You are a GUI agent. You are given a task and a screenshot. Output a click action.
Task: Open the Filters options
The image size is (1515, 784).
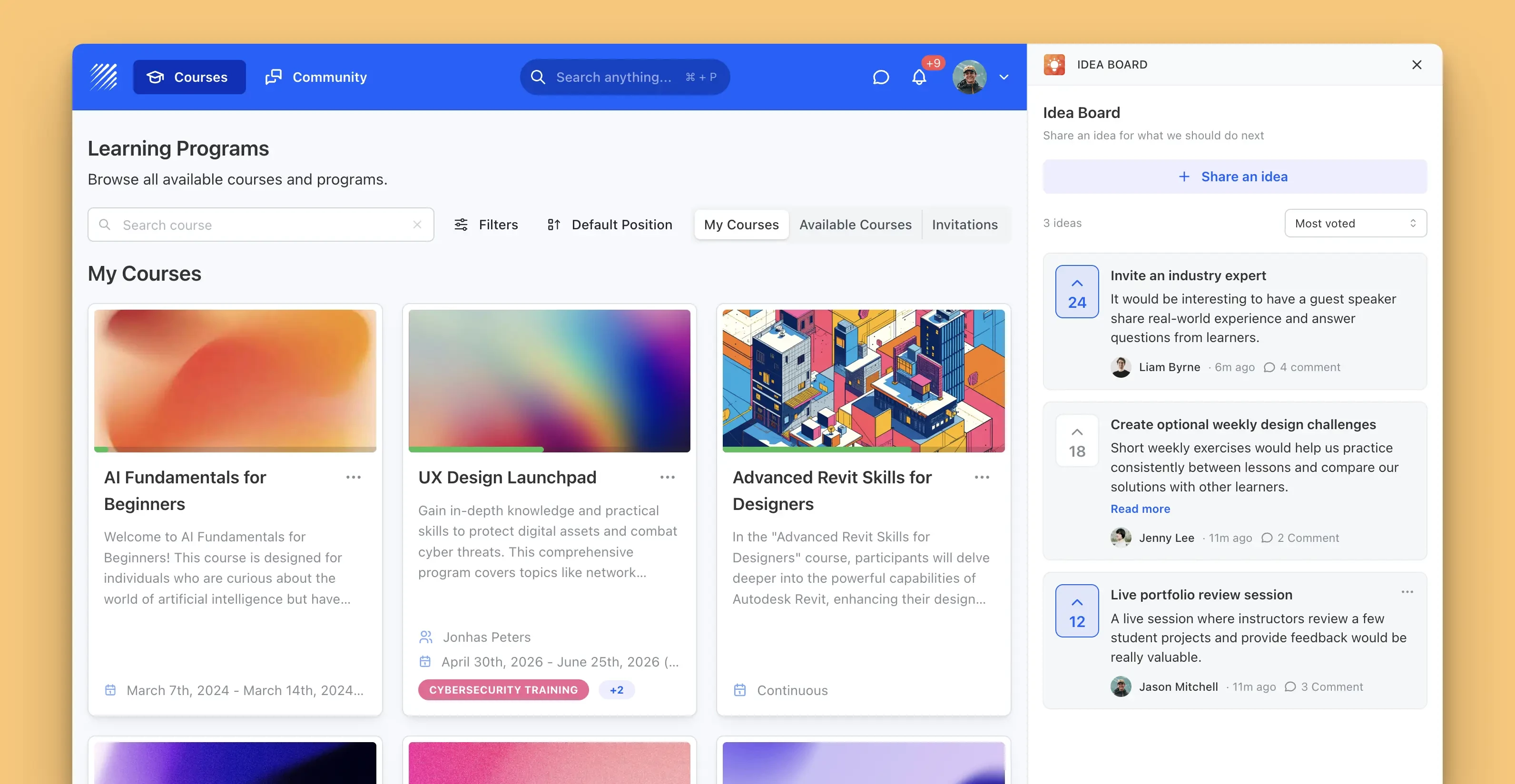coord(486,225)
